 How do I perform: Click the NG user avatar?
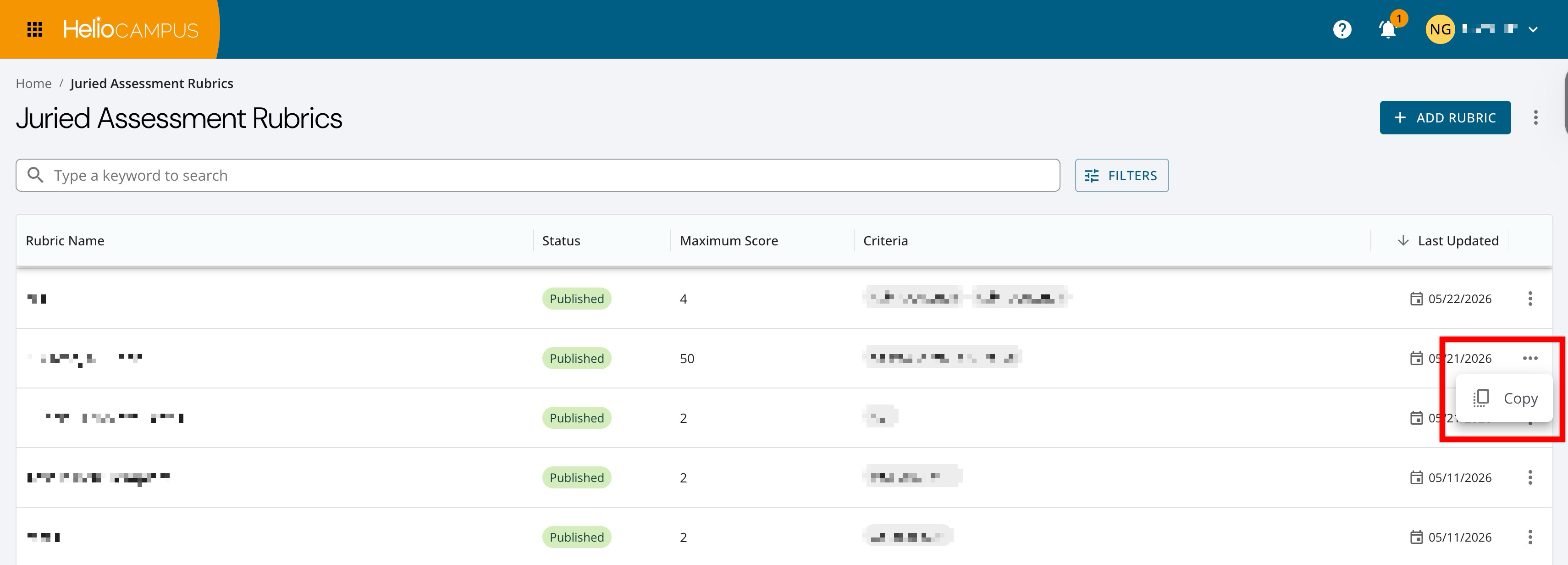tap(1440, 29)
